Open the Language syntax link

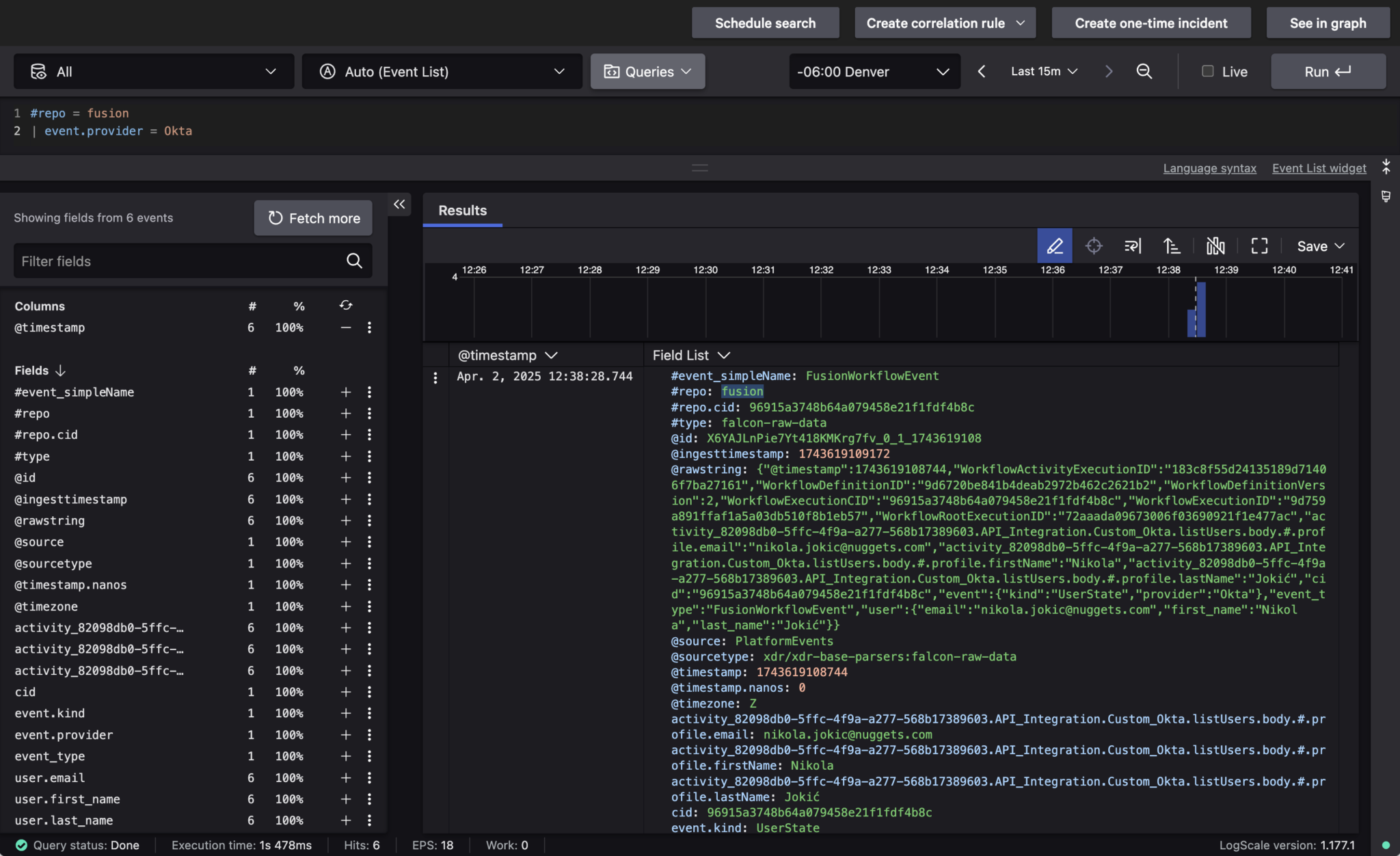click(x=1209, y=168)
